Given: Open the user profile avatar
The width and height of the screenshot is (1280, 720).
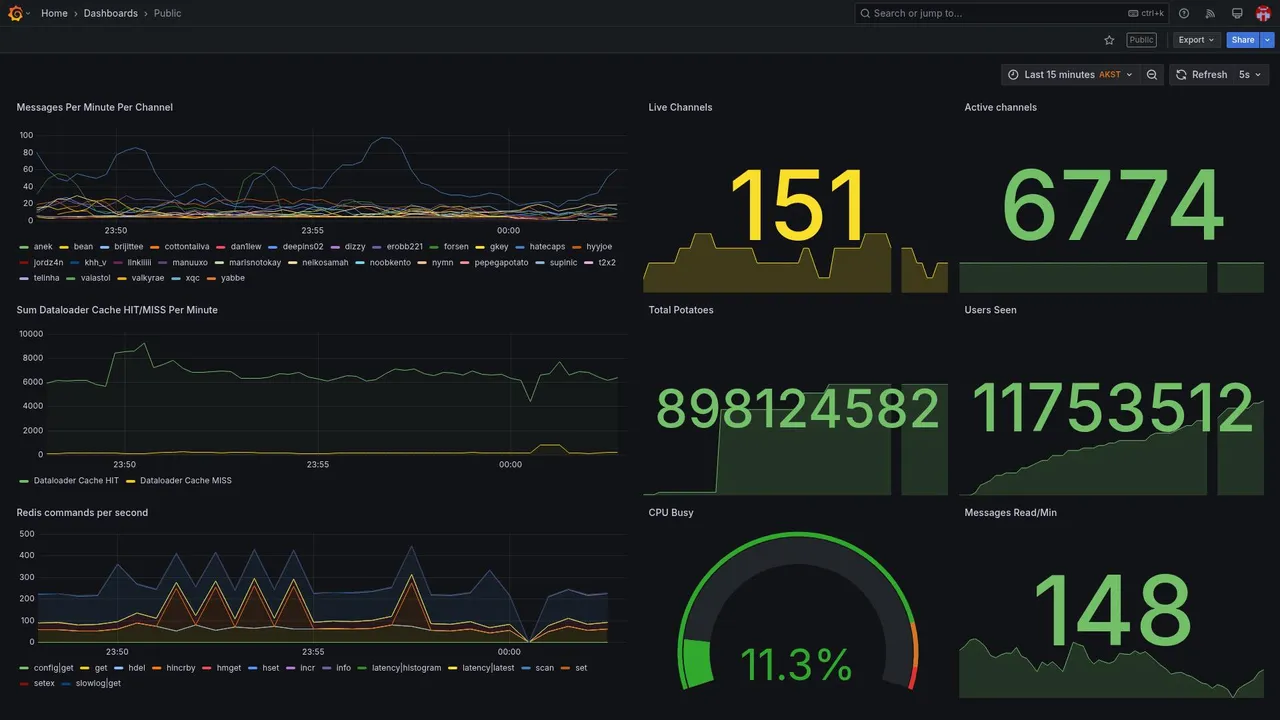Looking at the screenshot, I should [1263, 13].
